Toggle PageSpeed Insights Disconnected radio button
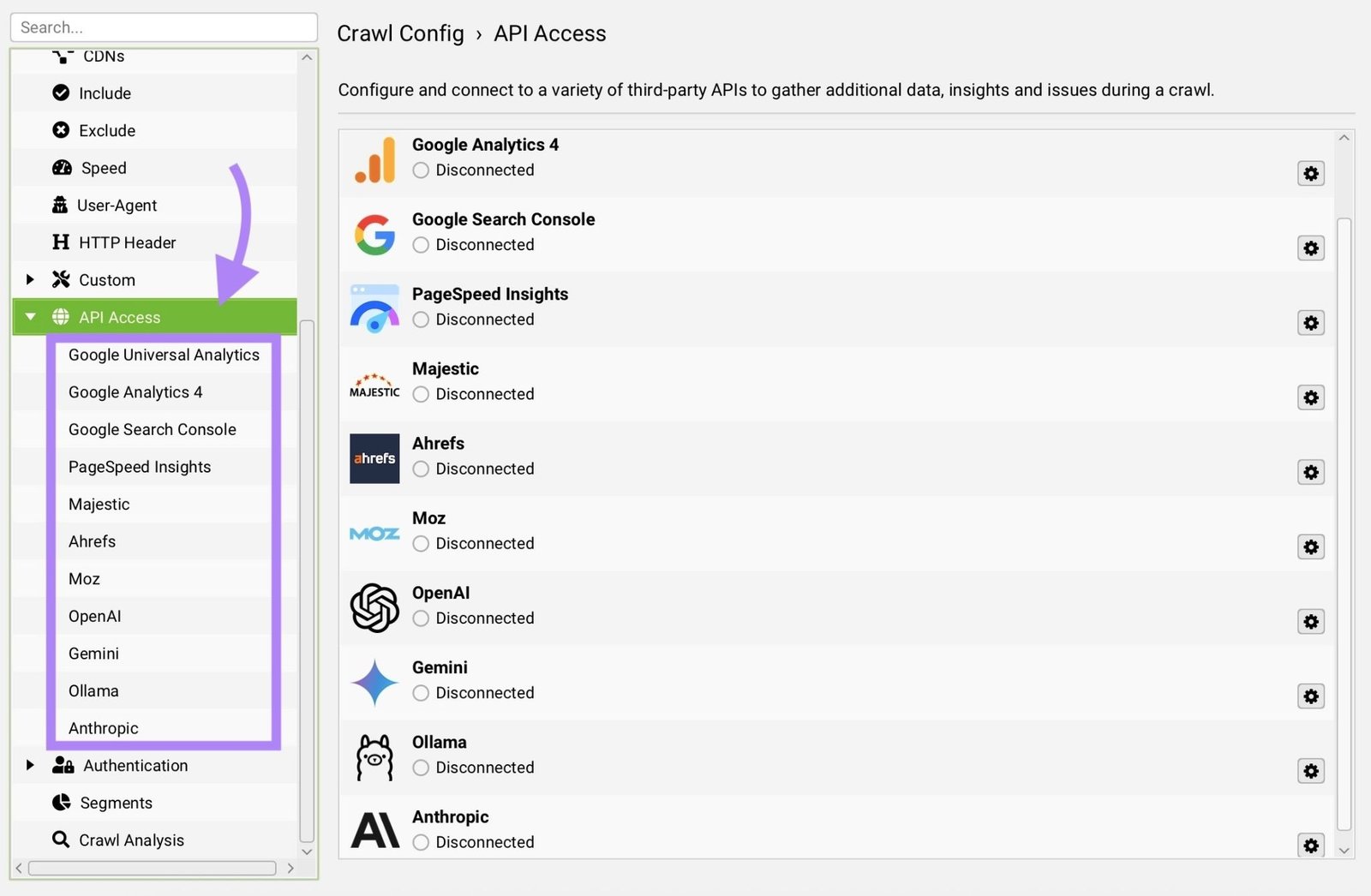The height and width of the screenshot is (896, 1371). 421,320
